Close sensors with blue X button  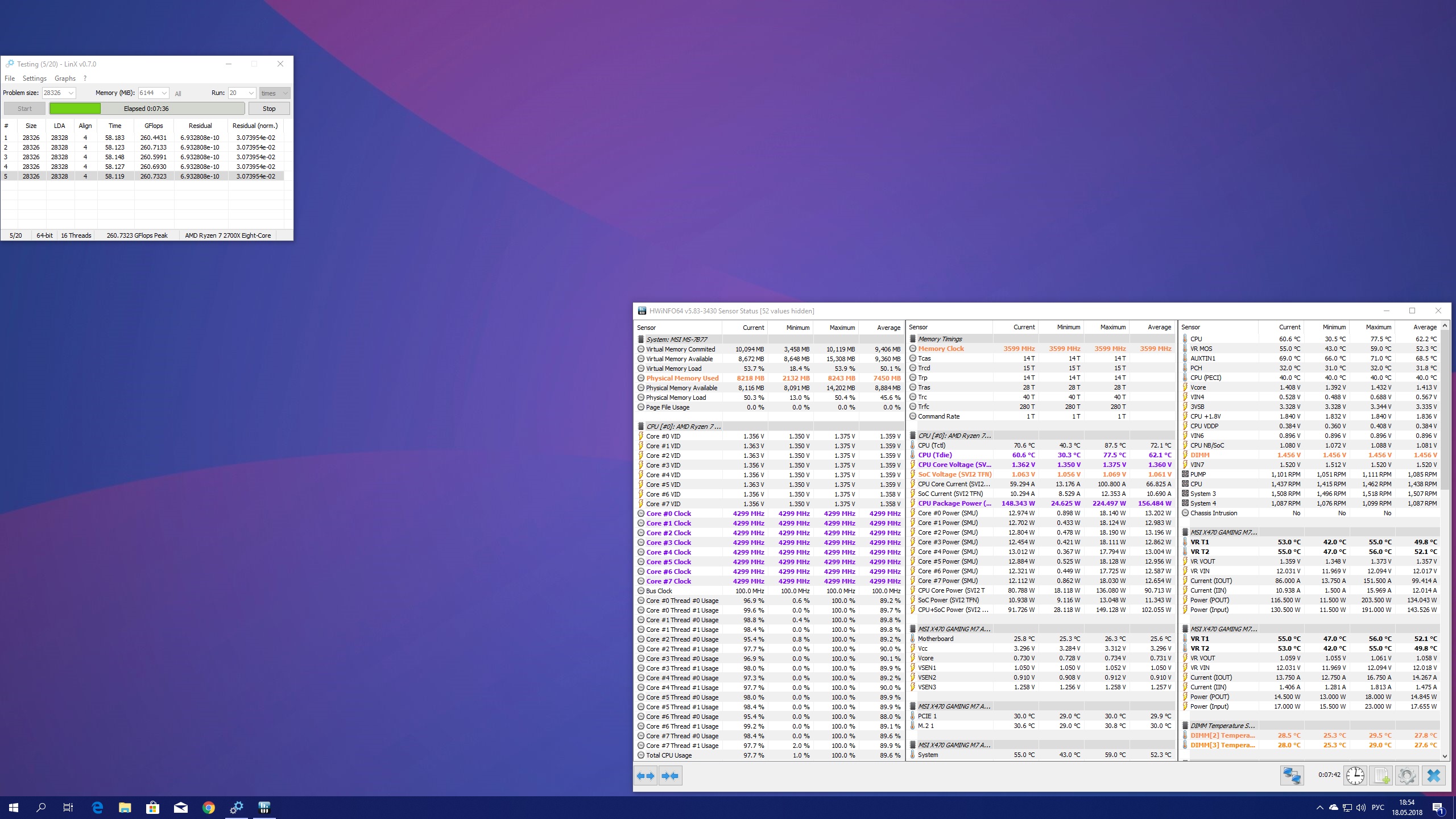tap(1433, 775)
